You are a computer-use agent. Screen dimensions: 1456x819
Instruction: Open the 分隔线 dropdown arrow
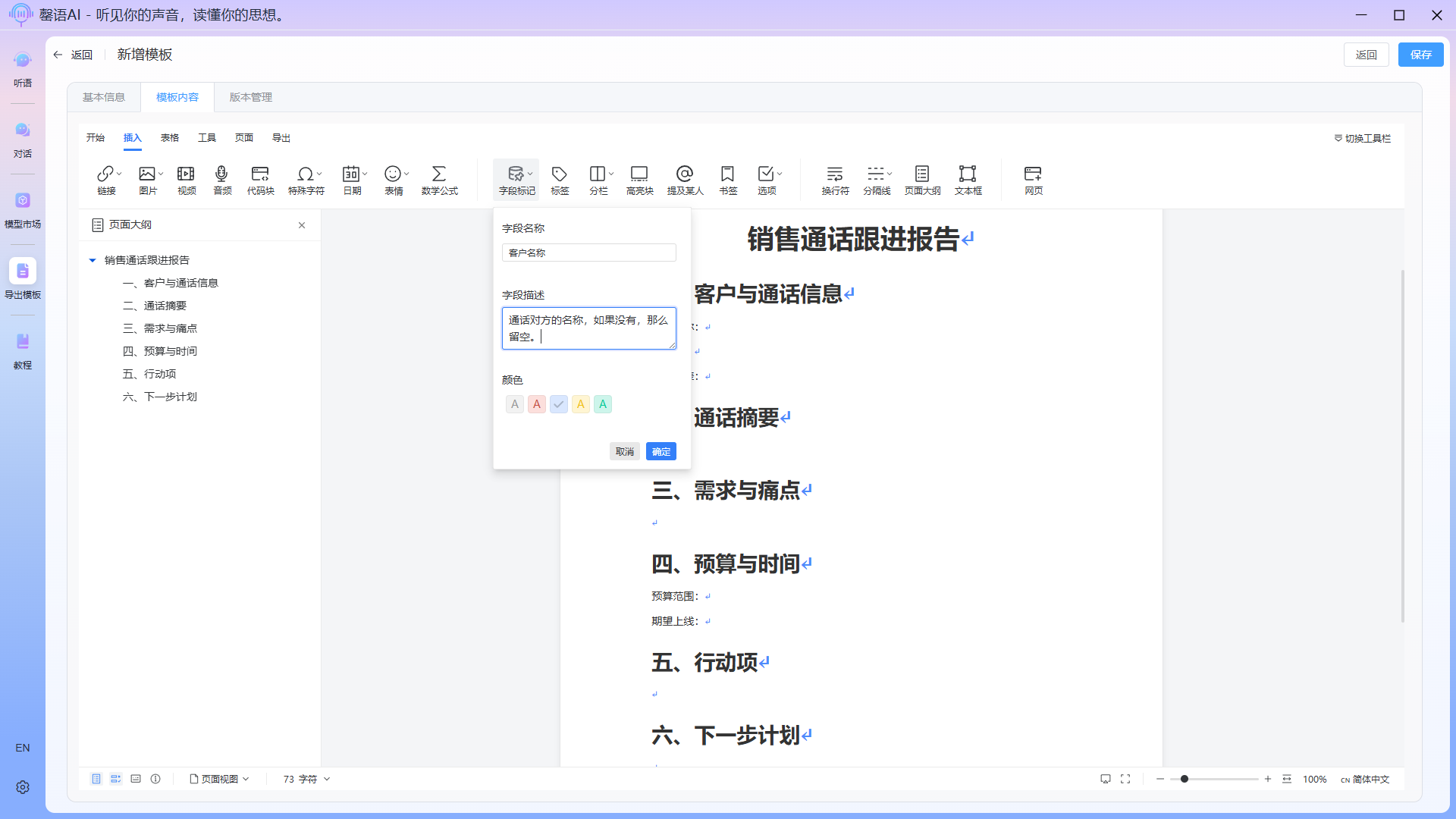tap(890, 174)
